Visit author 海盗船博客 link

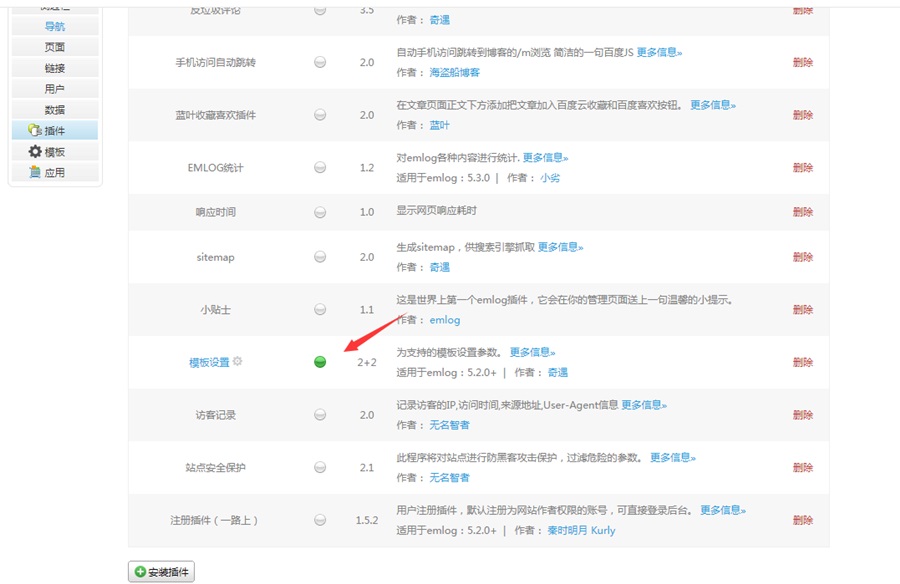(455, 72)
